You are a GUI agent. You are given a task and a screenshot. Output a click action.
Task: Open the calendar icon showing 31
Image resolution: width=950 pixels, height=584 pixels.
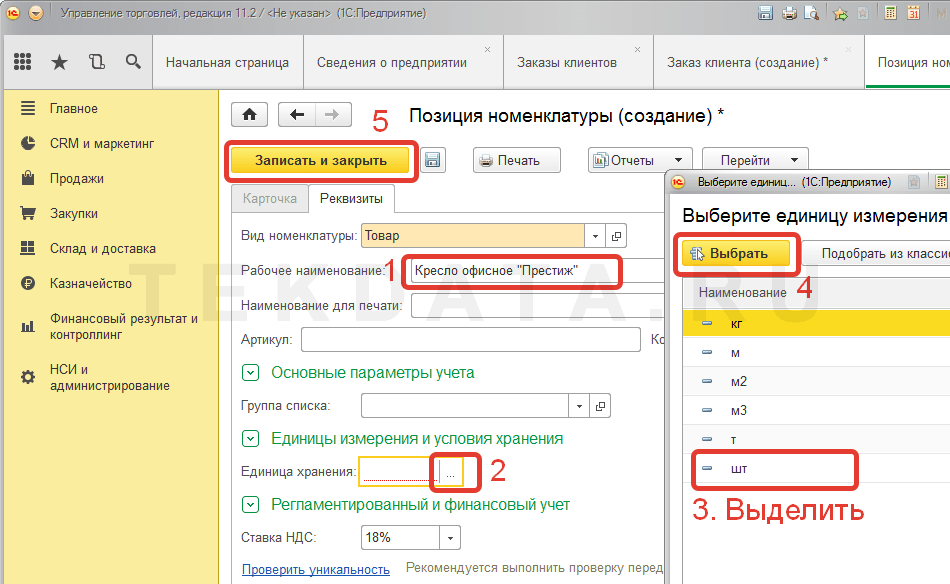pyautogui.click(x=914, y=13)
